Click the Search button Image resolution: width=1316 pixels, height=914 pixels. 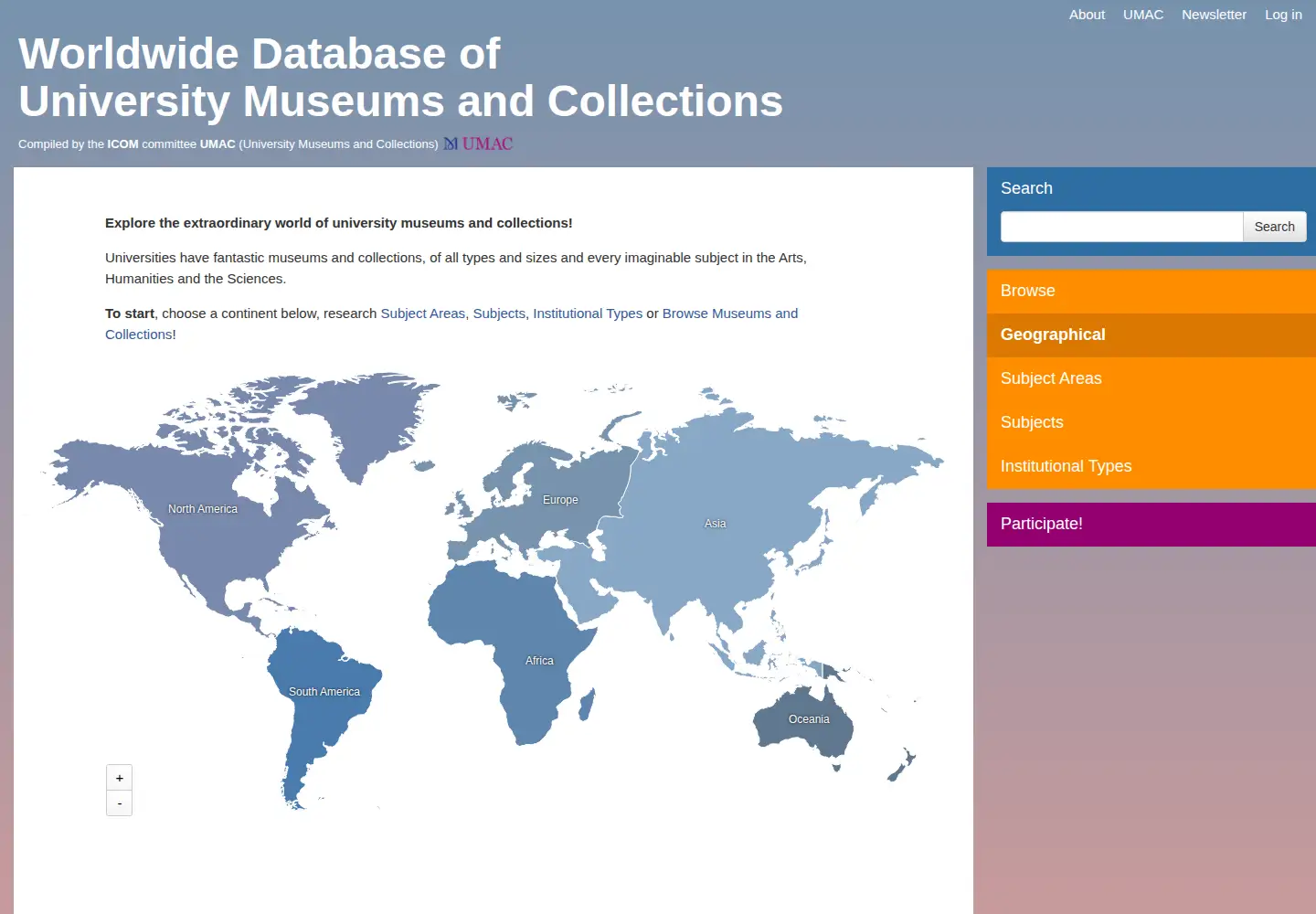click(x=1274, y=227)
